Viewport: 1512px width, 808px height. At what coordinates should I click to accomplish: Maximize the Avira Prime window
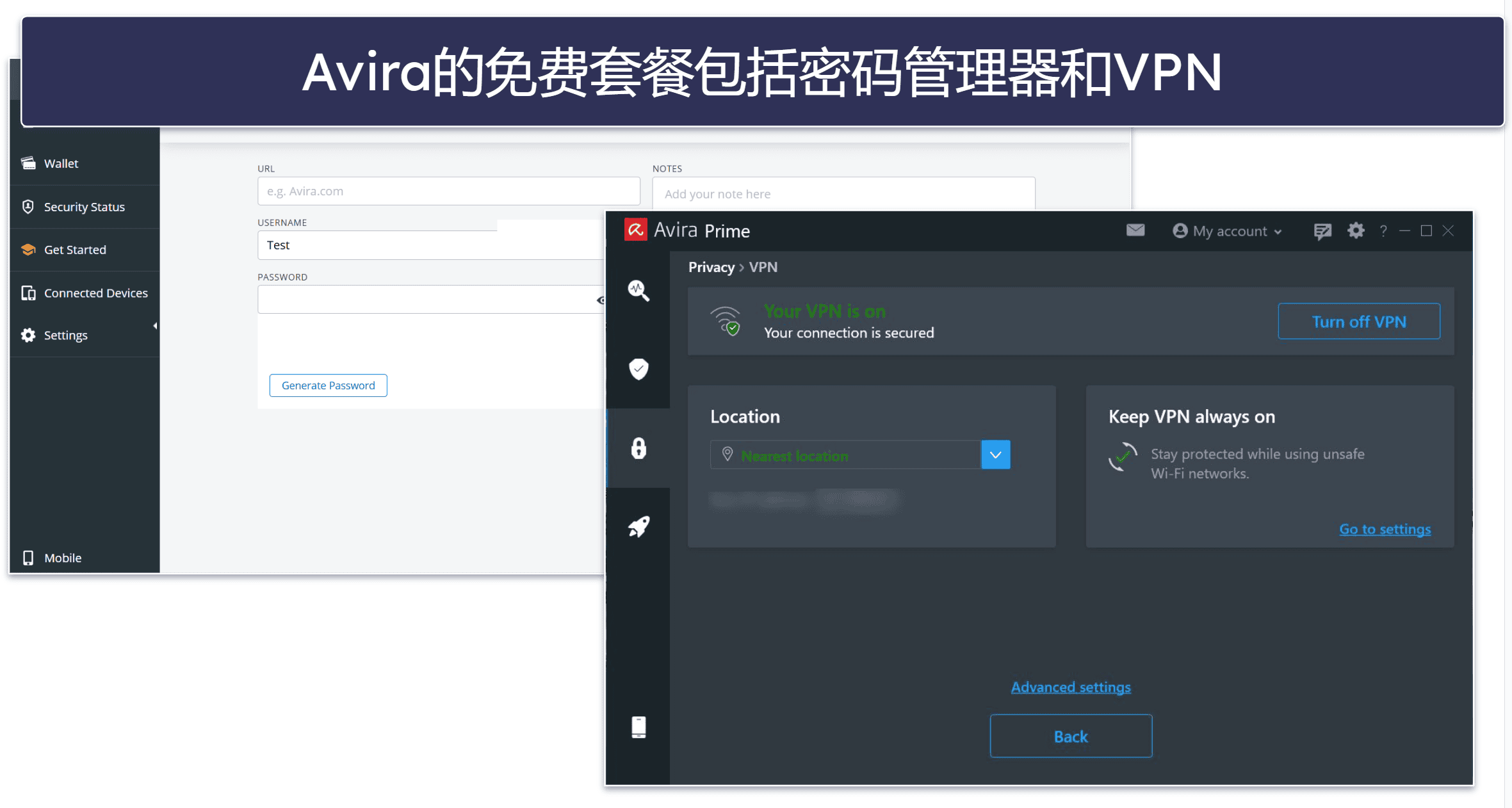point(1426,230)
